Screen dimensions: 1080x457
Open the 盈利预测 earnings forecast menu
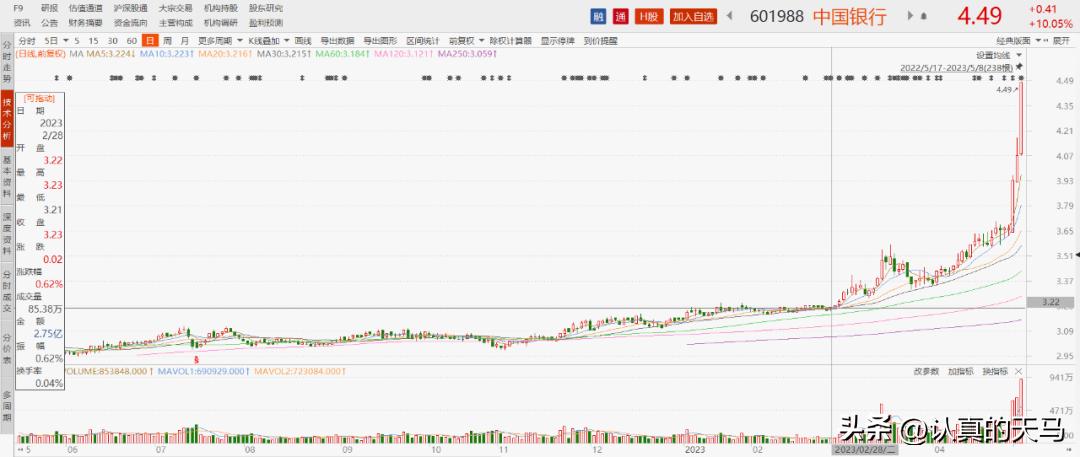tap(265, 23)
